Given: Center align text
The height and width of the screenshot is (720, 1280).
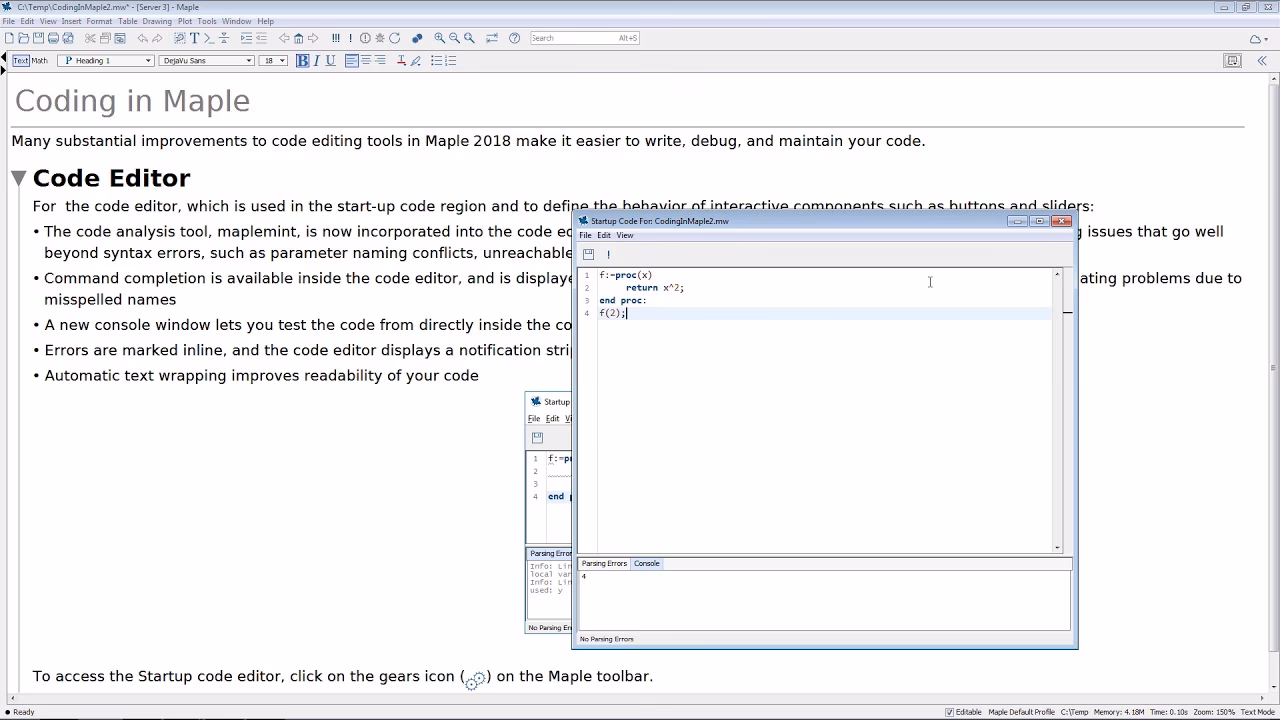Looking at the screenshot, I should [366, 60].
